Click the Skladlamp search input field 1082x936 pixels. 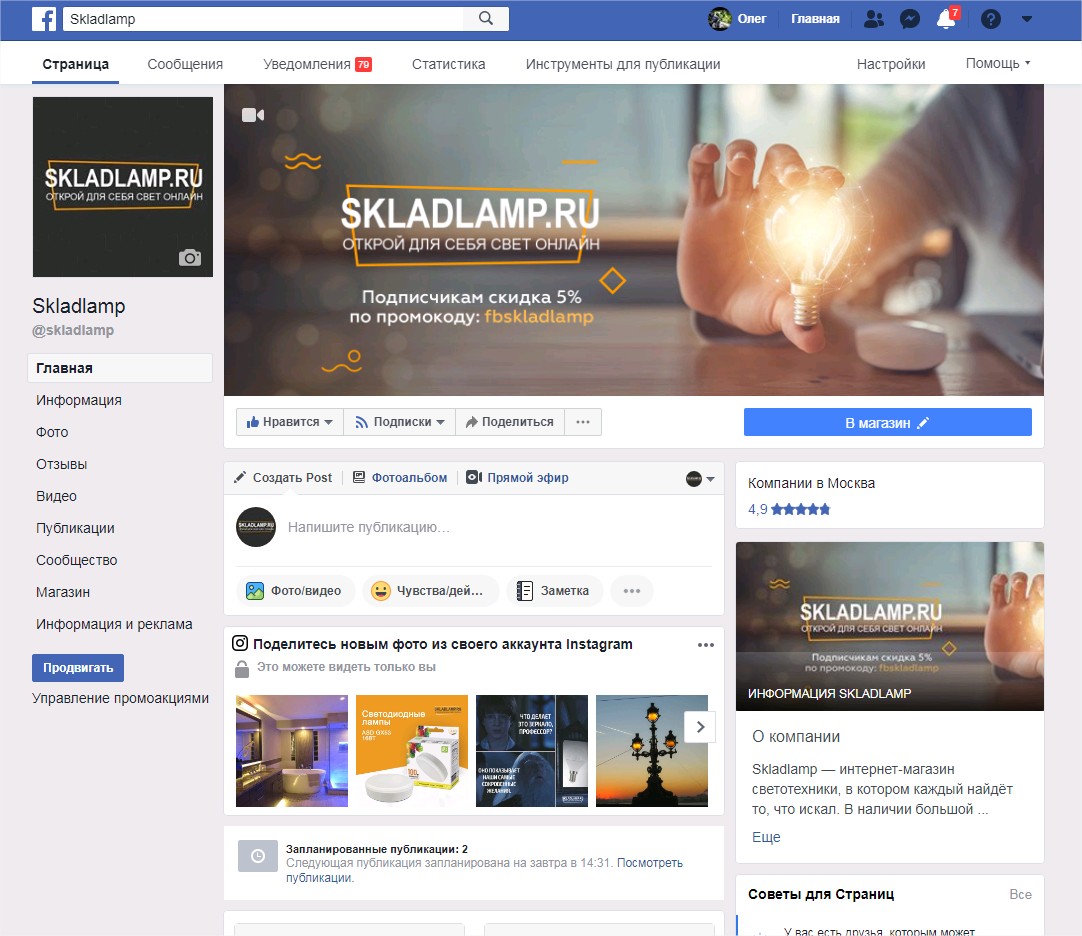pyautogui.click(x=264, y=19)
